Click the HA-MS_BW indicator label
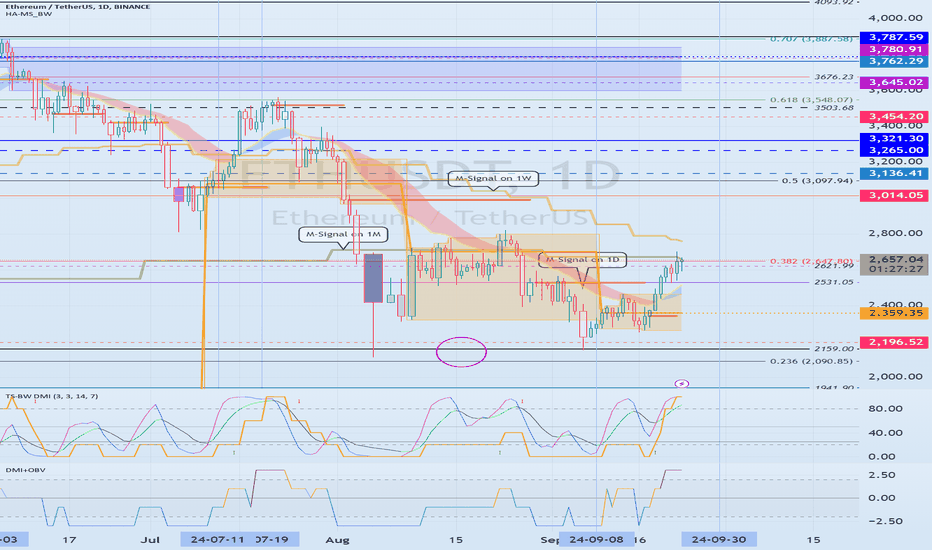932x550 pixels. (29, 14)
